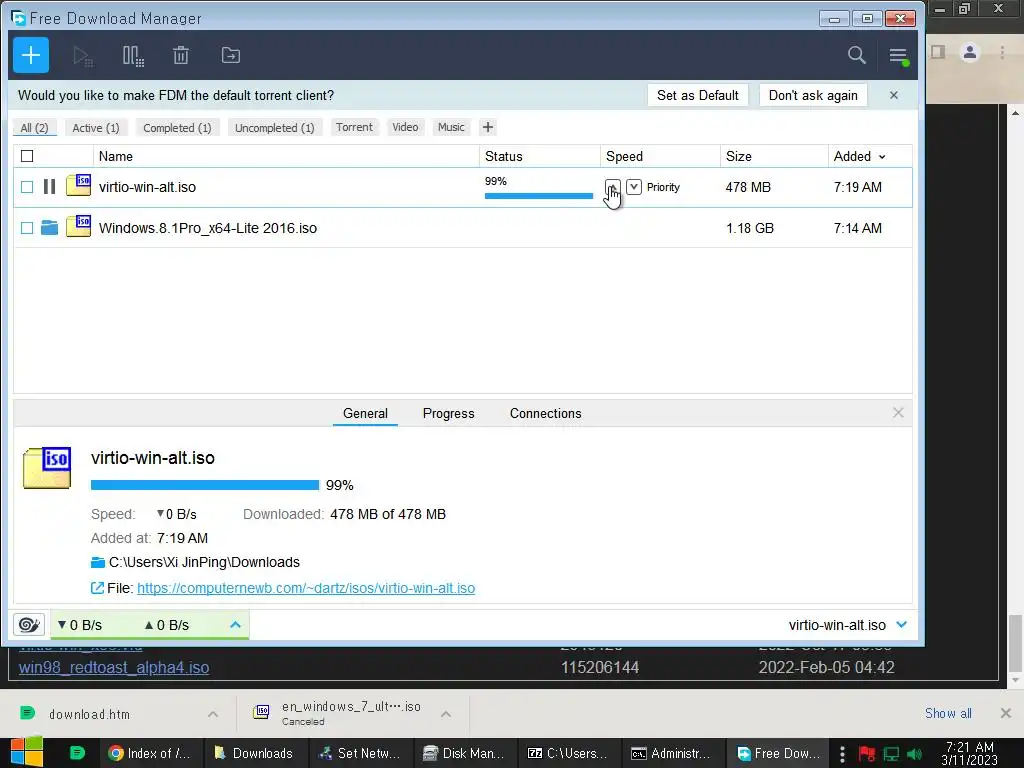The height and width of the screenshot is (768, 1024).
Task: Select the Active (1) filter tab
Action: click(x=96, y=128)
